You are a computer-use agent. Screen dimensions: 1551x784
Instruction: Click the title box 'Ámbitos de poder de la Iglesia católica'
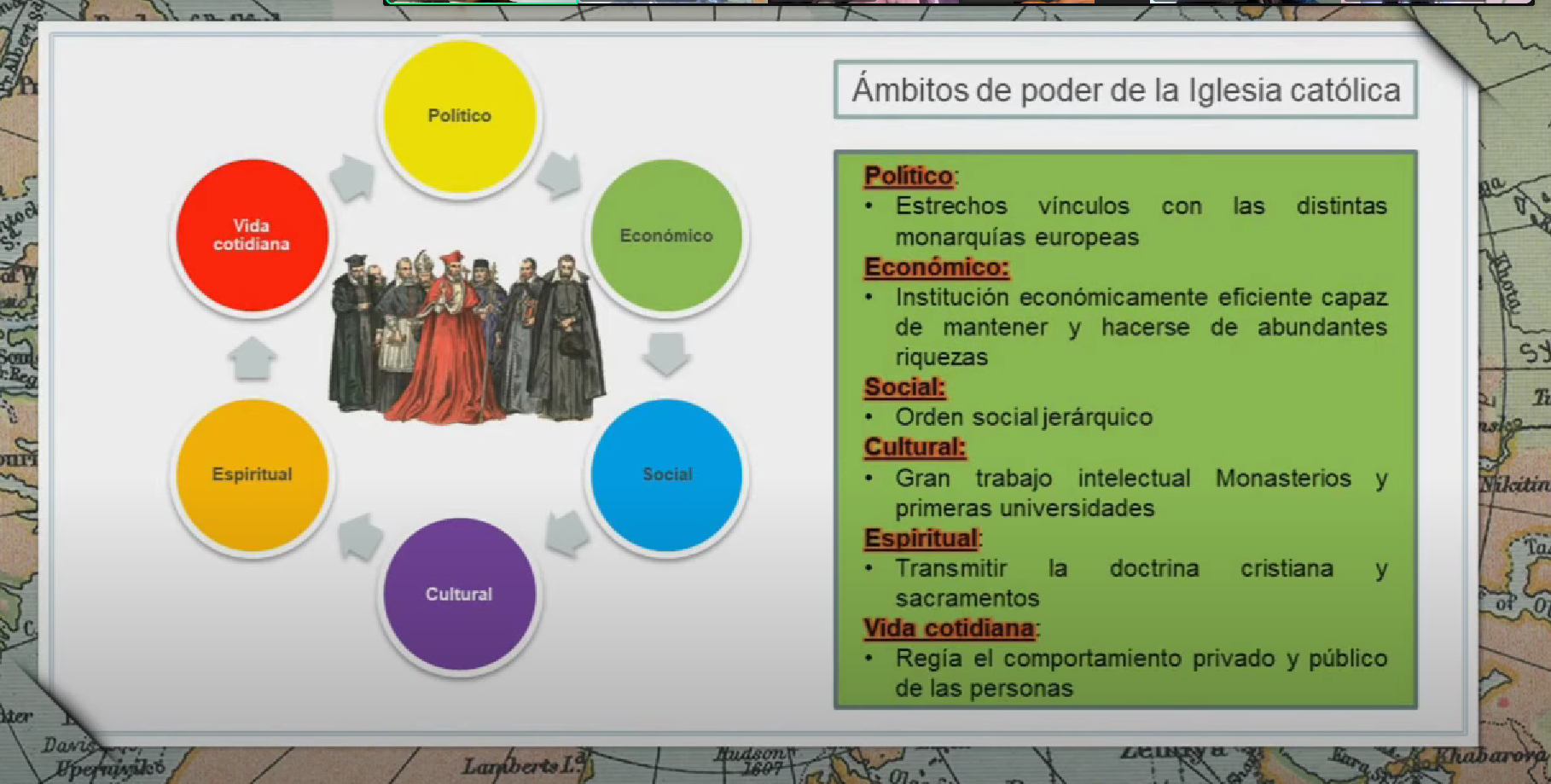click(1125, 90)
